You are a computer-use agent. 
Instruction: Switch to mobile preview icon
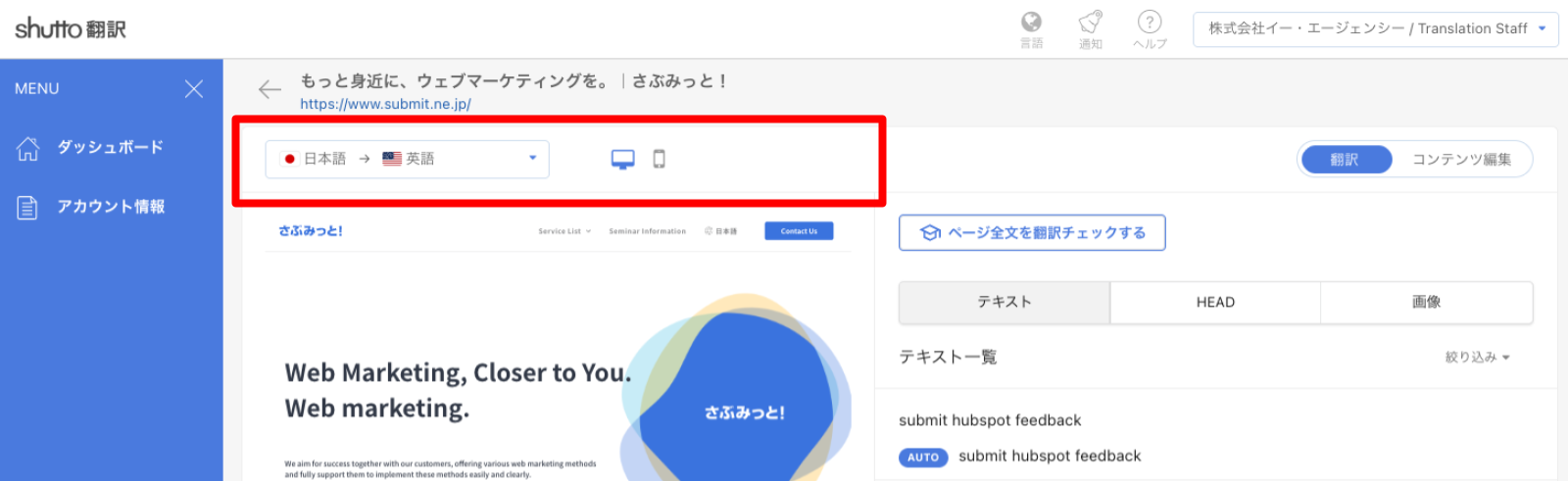pos(660,159)
